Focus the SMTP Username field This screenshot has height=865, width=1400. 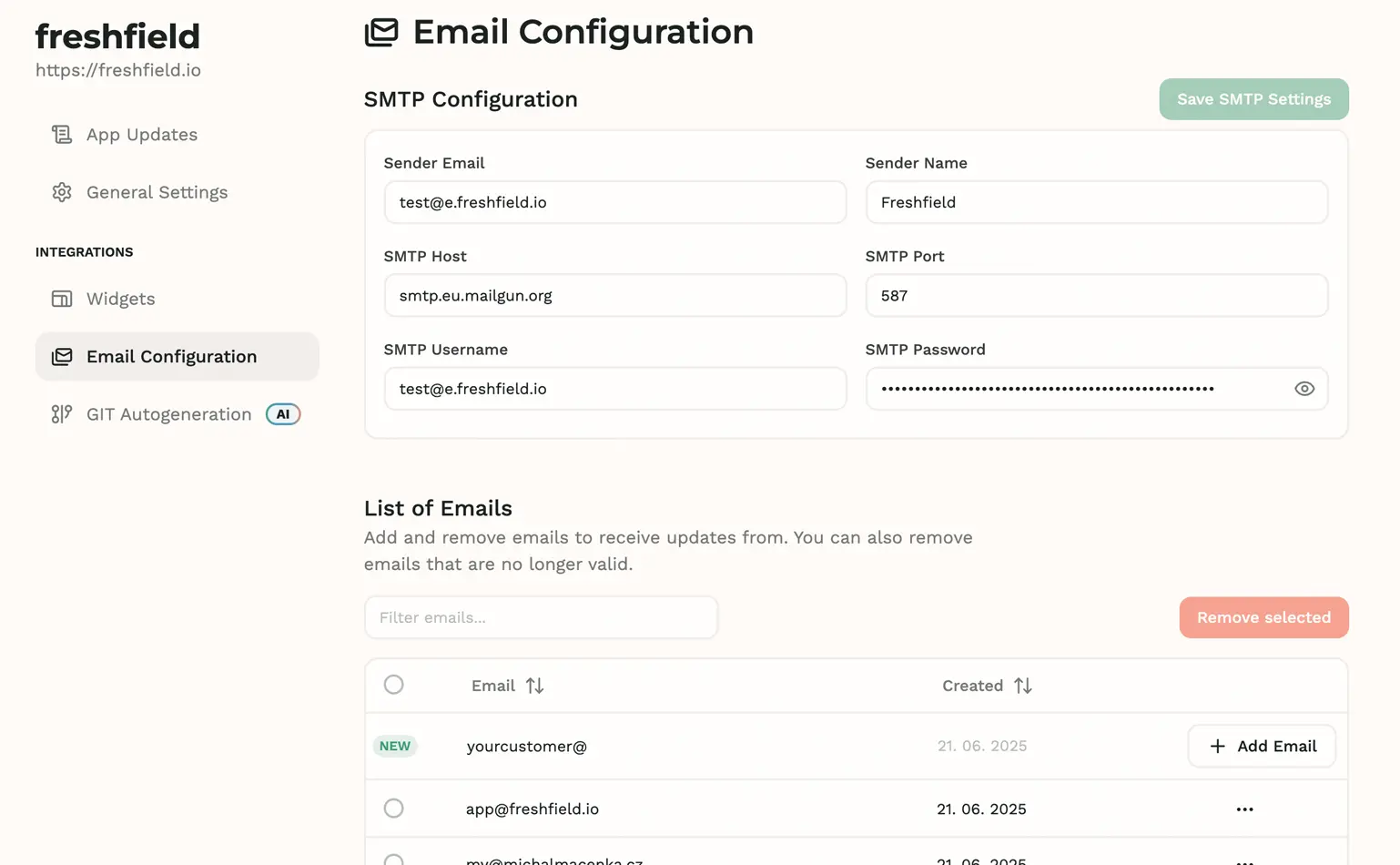(615, 389)
